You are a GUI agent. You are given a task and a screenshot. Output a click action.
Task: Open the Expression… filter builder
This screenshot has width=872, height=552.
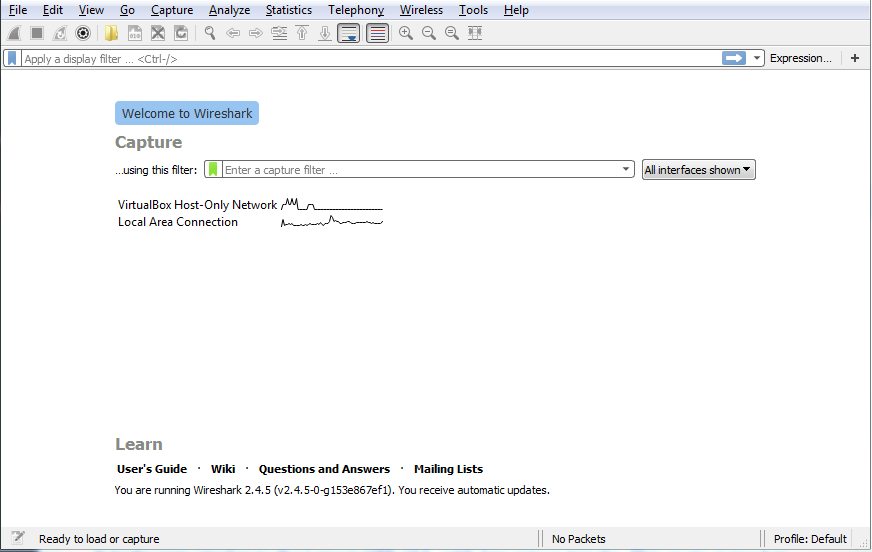[800, 58]
